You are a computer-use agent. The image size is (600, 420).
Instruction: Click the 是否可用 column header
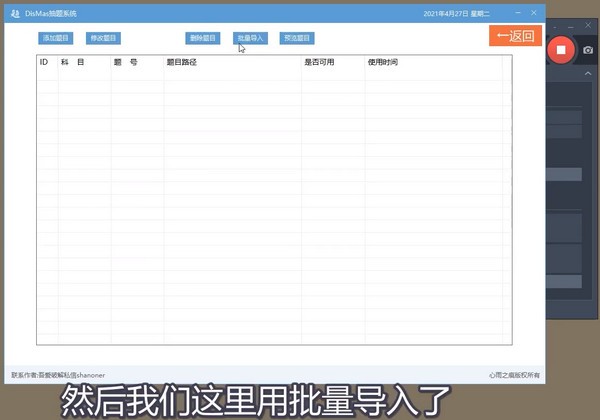coord(333,62)
